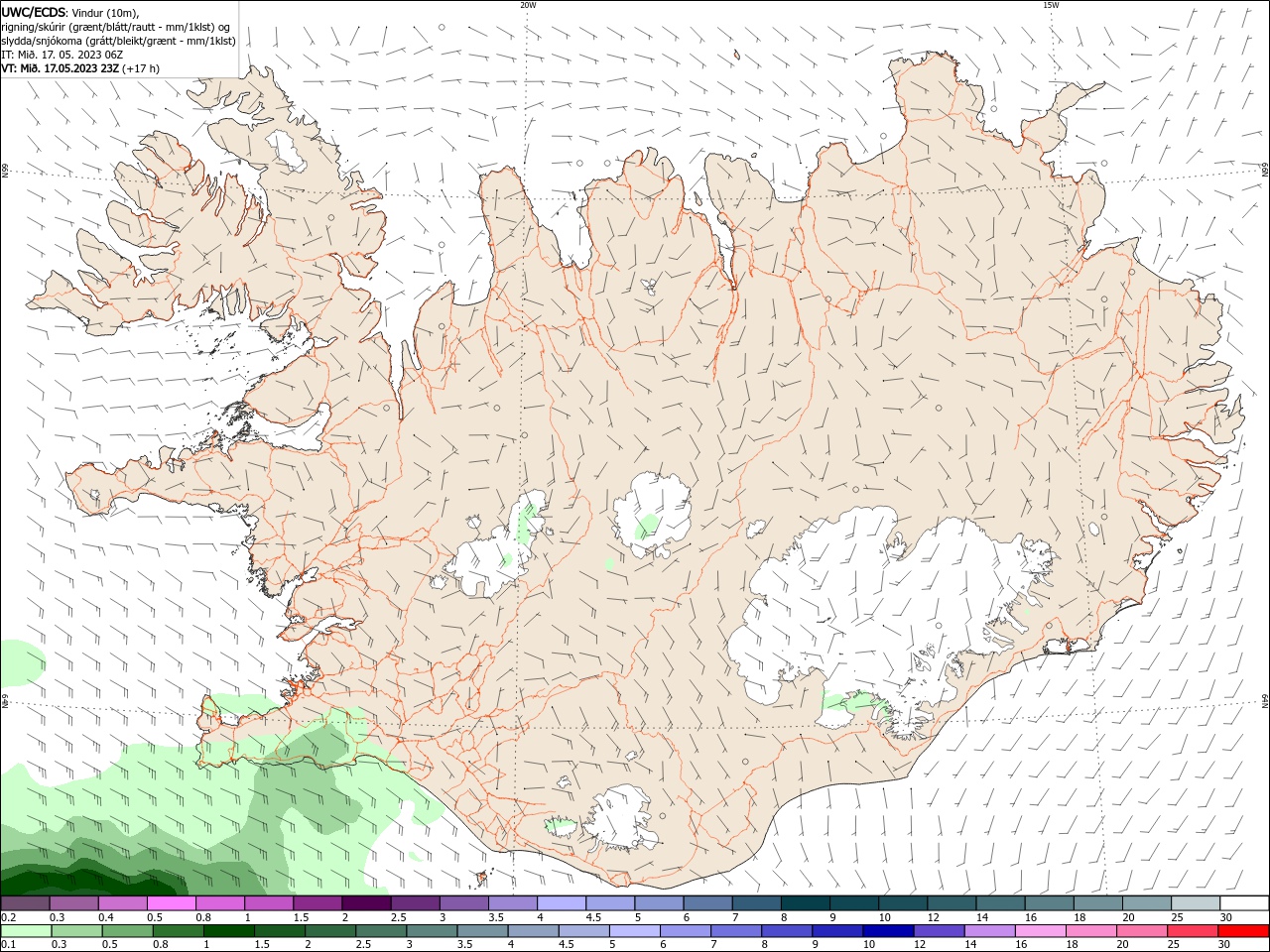Click the '15W' longitude label
Viewport: 1270px width, 952px height.
tap(1051, 5)
